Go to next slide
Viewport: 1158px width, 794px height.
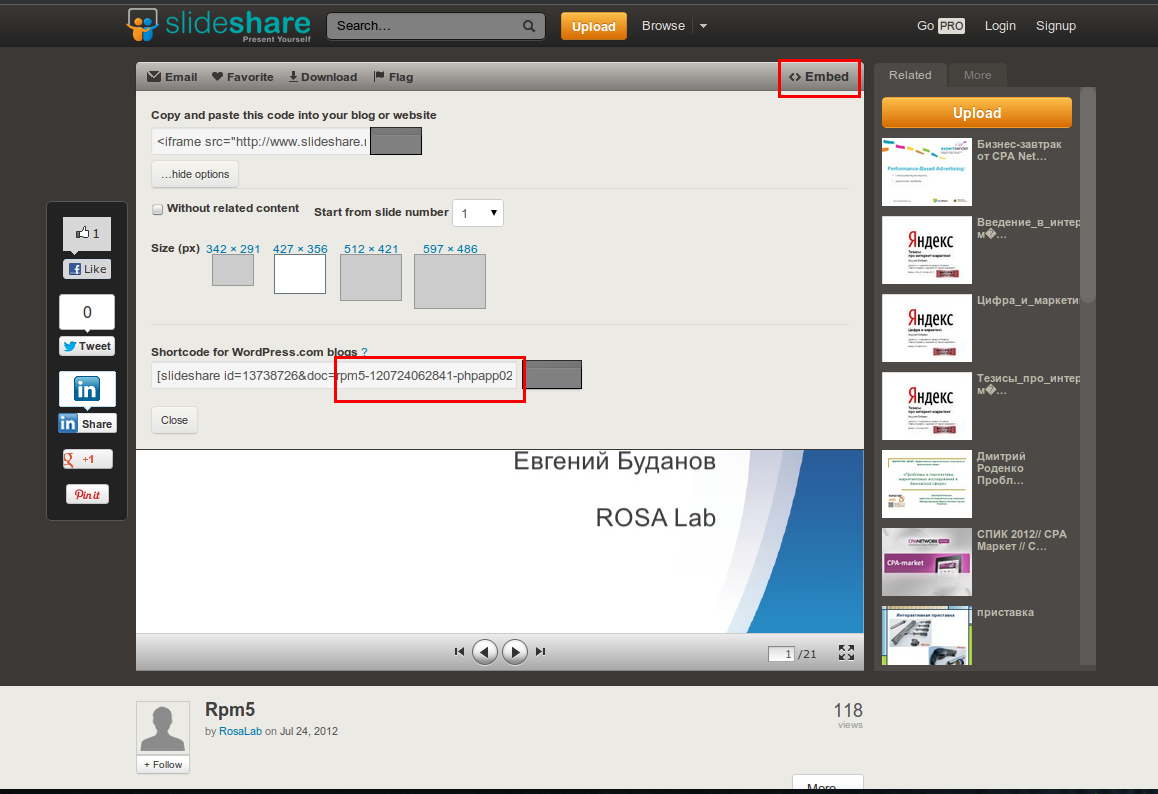pos(515,651)
